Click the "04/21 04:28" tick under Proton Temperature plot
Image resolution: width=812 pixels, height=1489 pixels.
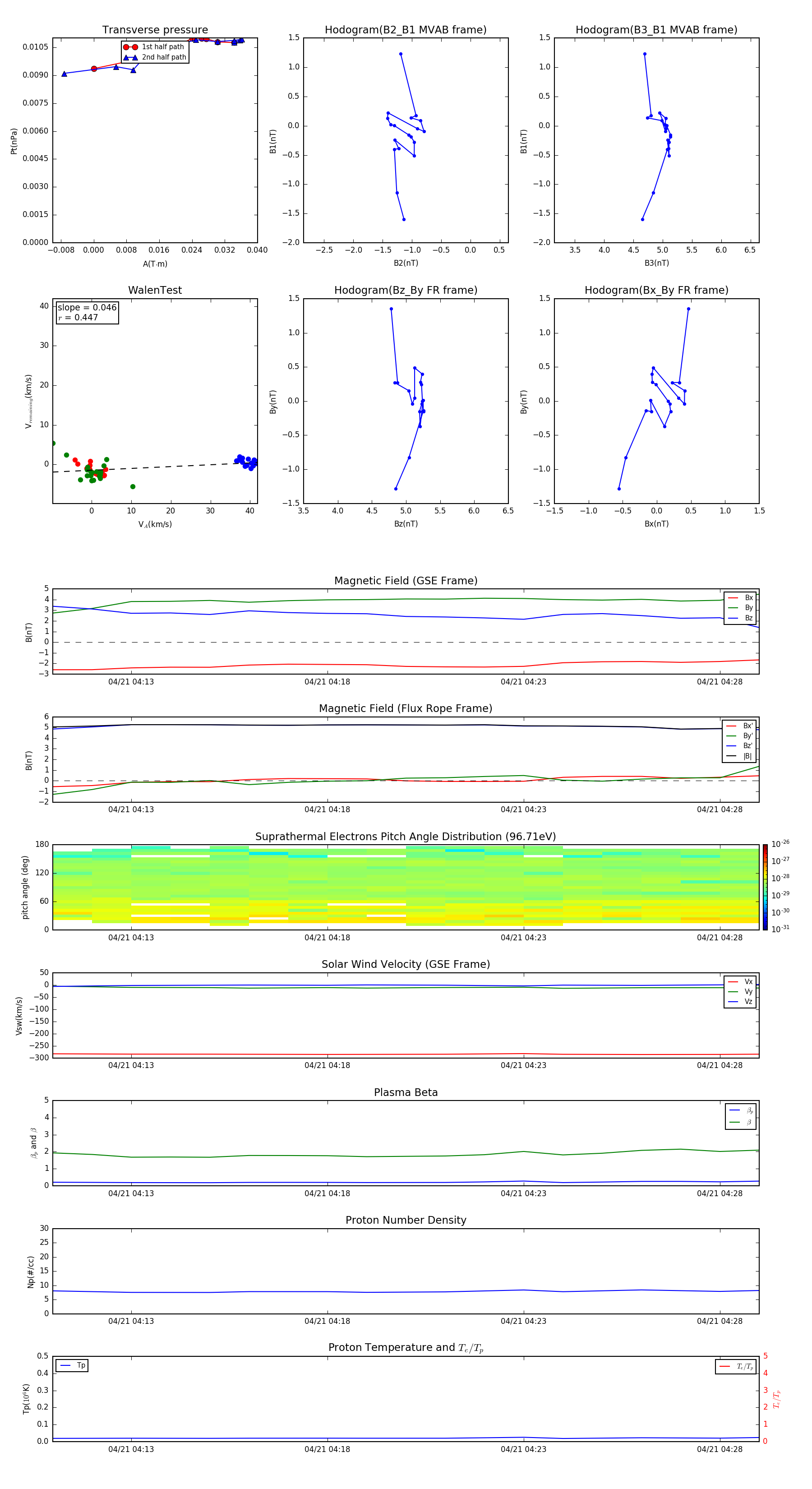point(720,1449)
